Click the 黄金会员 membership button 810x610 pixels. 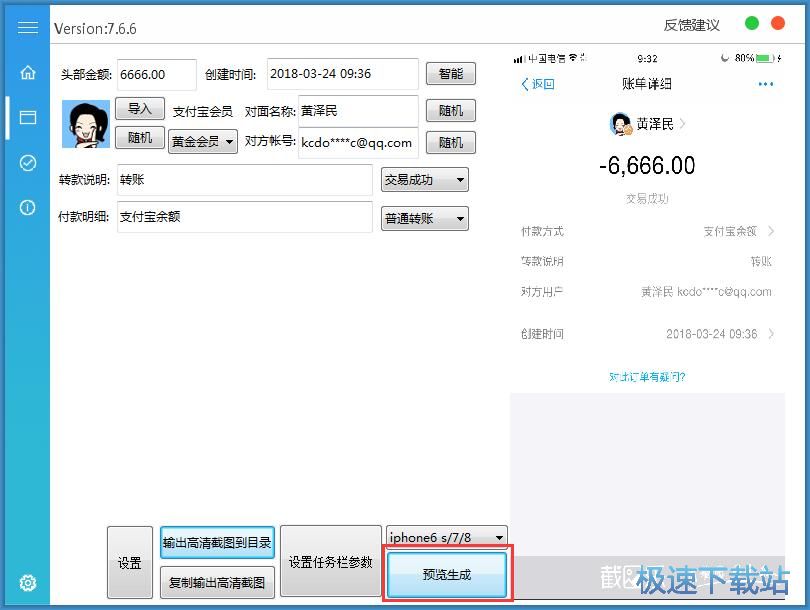[x=202, y=142]
